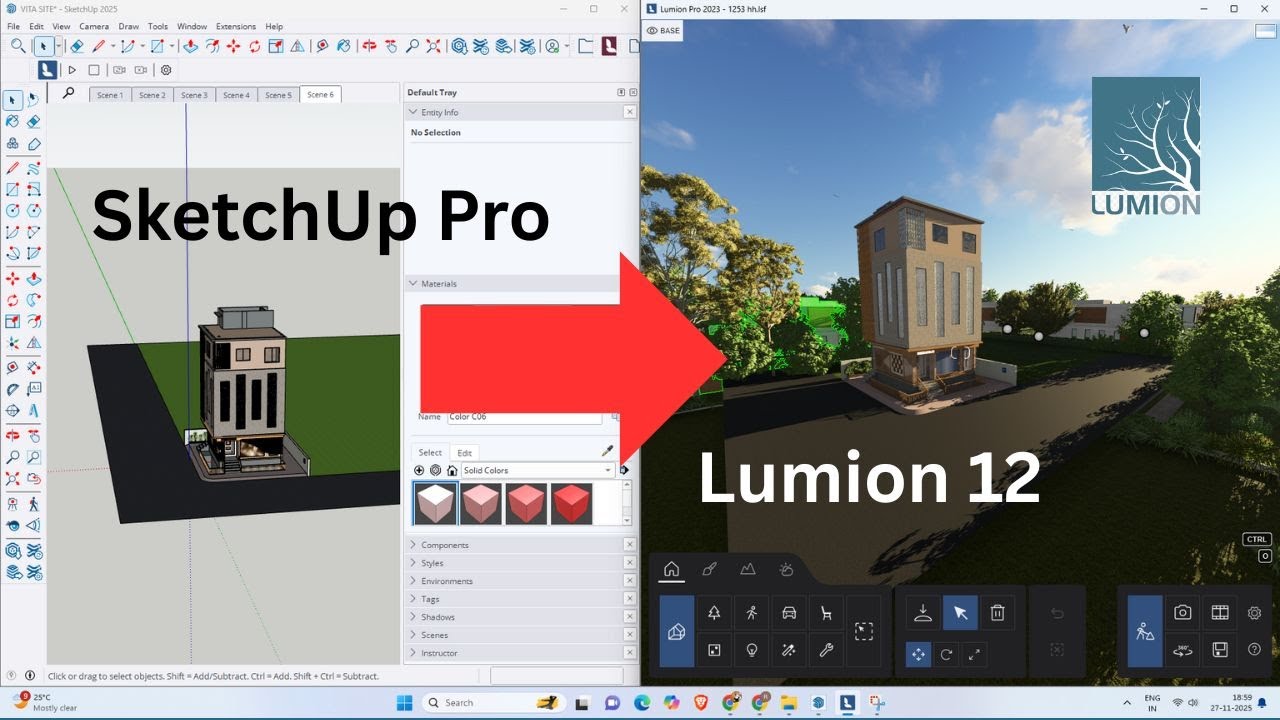Click the search magnifier beside scene tabs

(68, 93)
